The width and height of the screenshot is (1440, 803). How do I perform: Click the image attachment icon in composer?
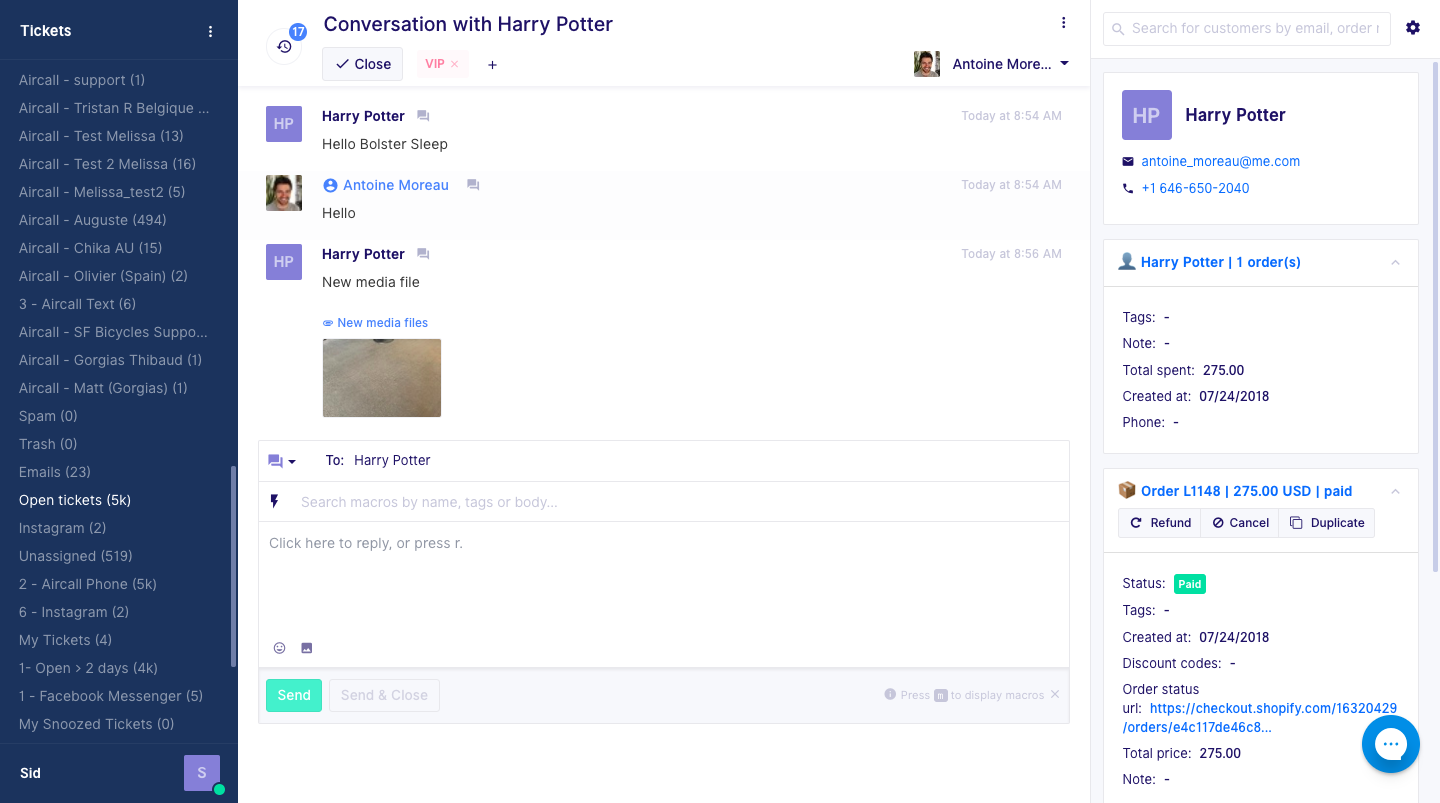pyautogui.click(x=305, y=648)
